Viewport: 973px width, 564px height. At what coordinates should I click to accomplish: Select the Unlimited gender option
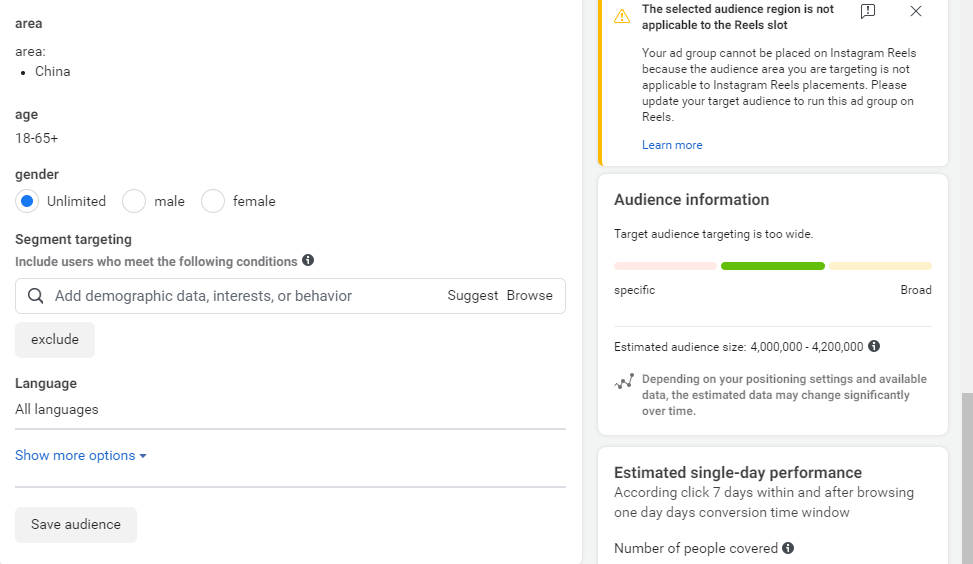(x=28, y=201)
